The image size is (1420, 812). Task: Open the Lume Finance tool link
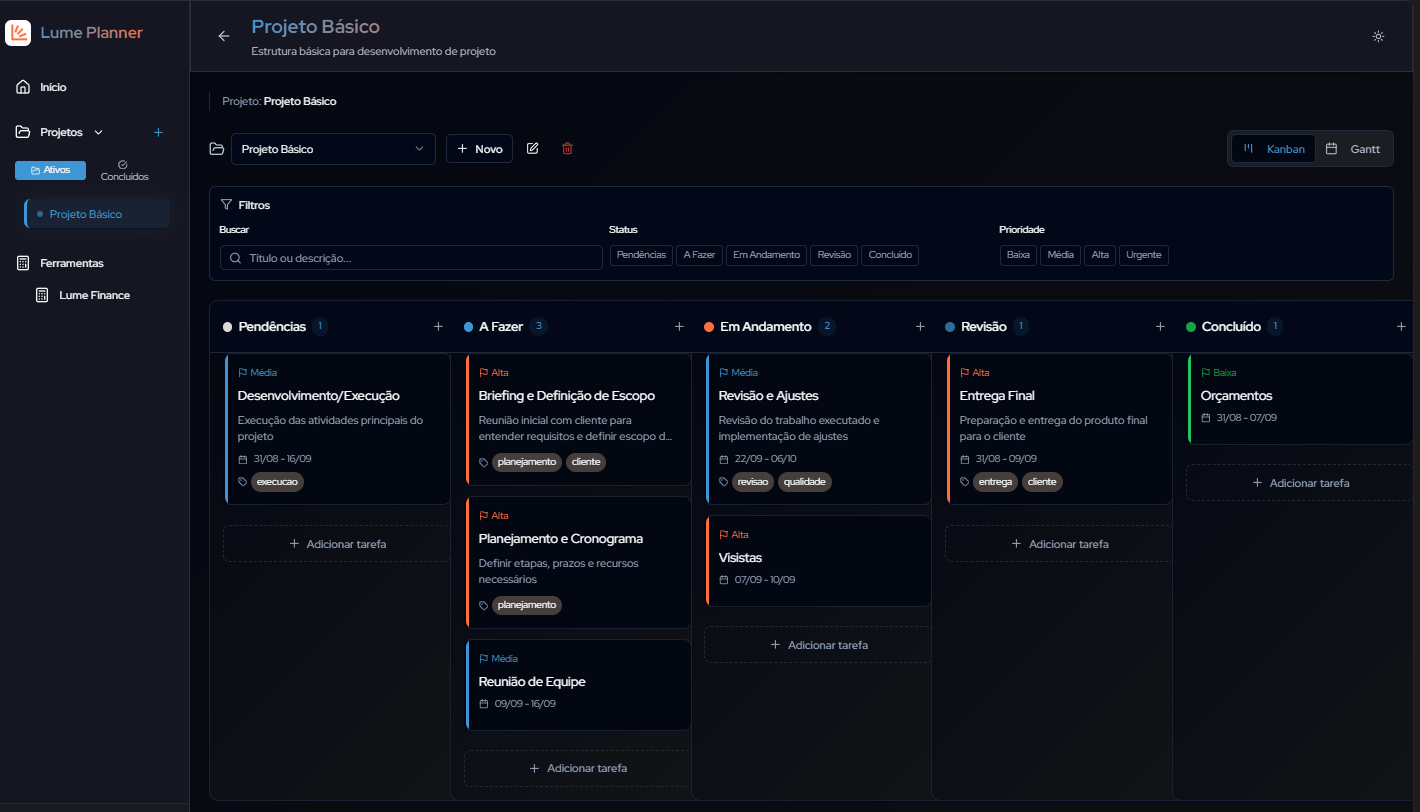94,295
